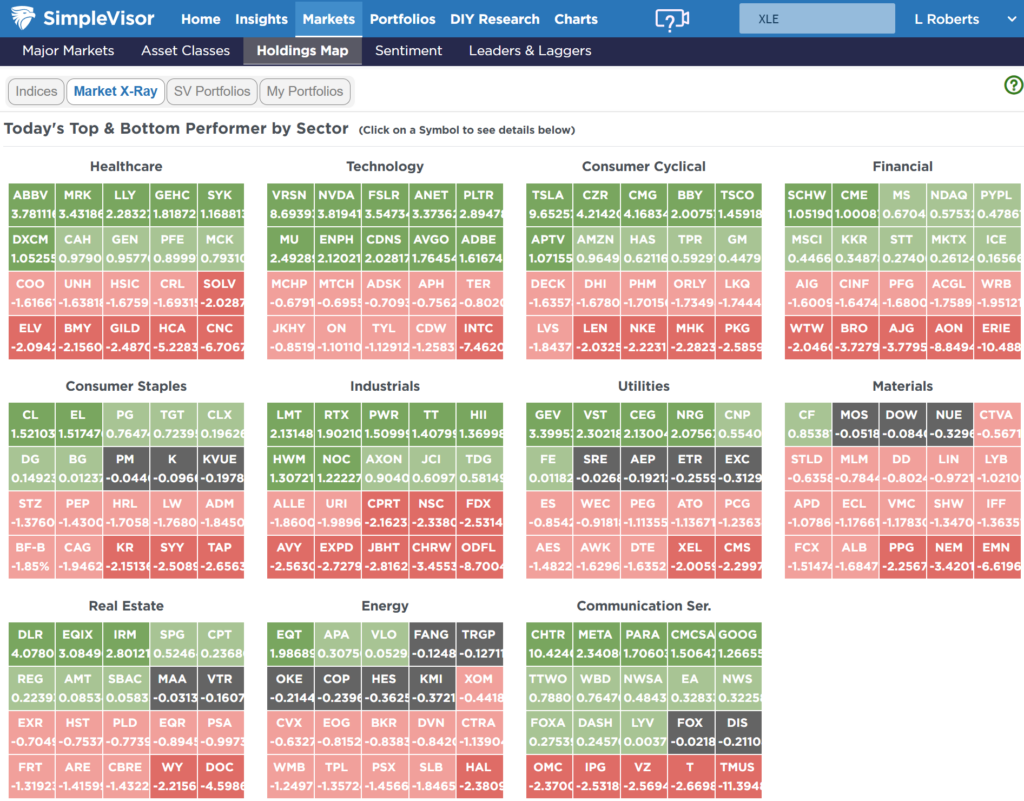
Task: Open the Portfolios menu
Action: [x=402, y=19]
